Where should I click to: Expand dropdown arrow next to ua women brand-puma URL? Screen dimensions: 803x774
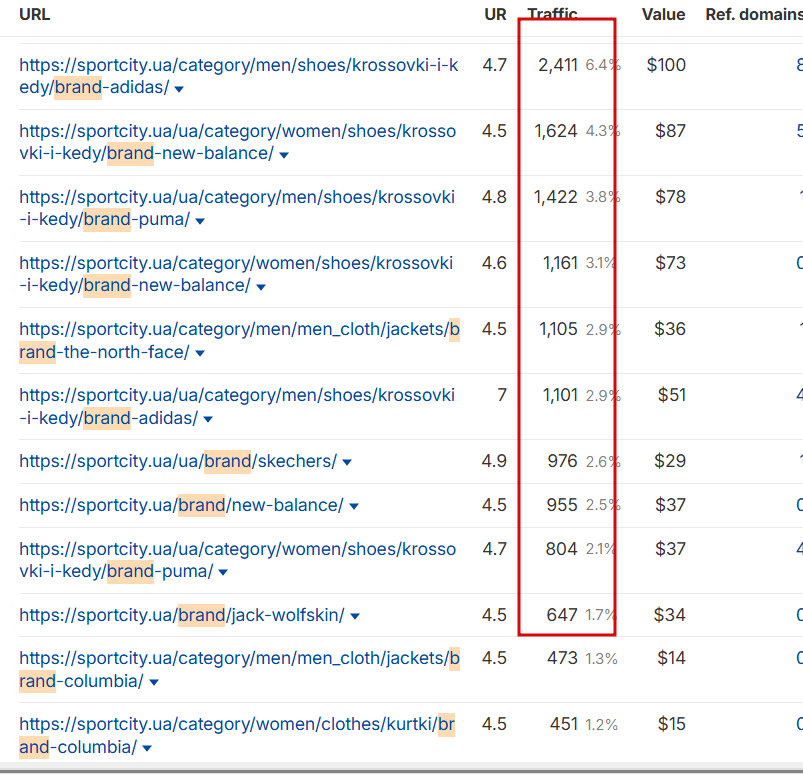point(223,572)
